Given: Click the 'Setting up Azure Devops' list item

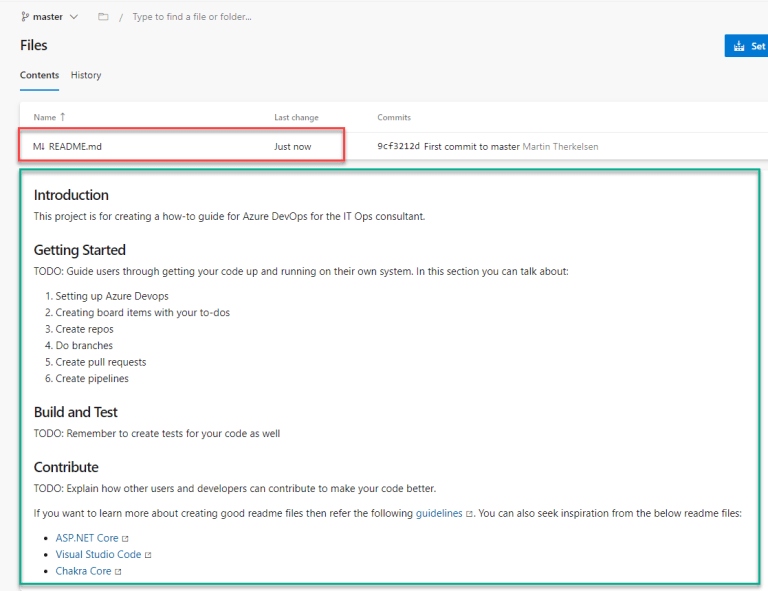Looking at the screenshot, I should pos(112,296).
